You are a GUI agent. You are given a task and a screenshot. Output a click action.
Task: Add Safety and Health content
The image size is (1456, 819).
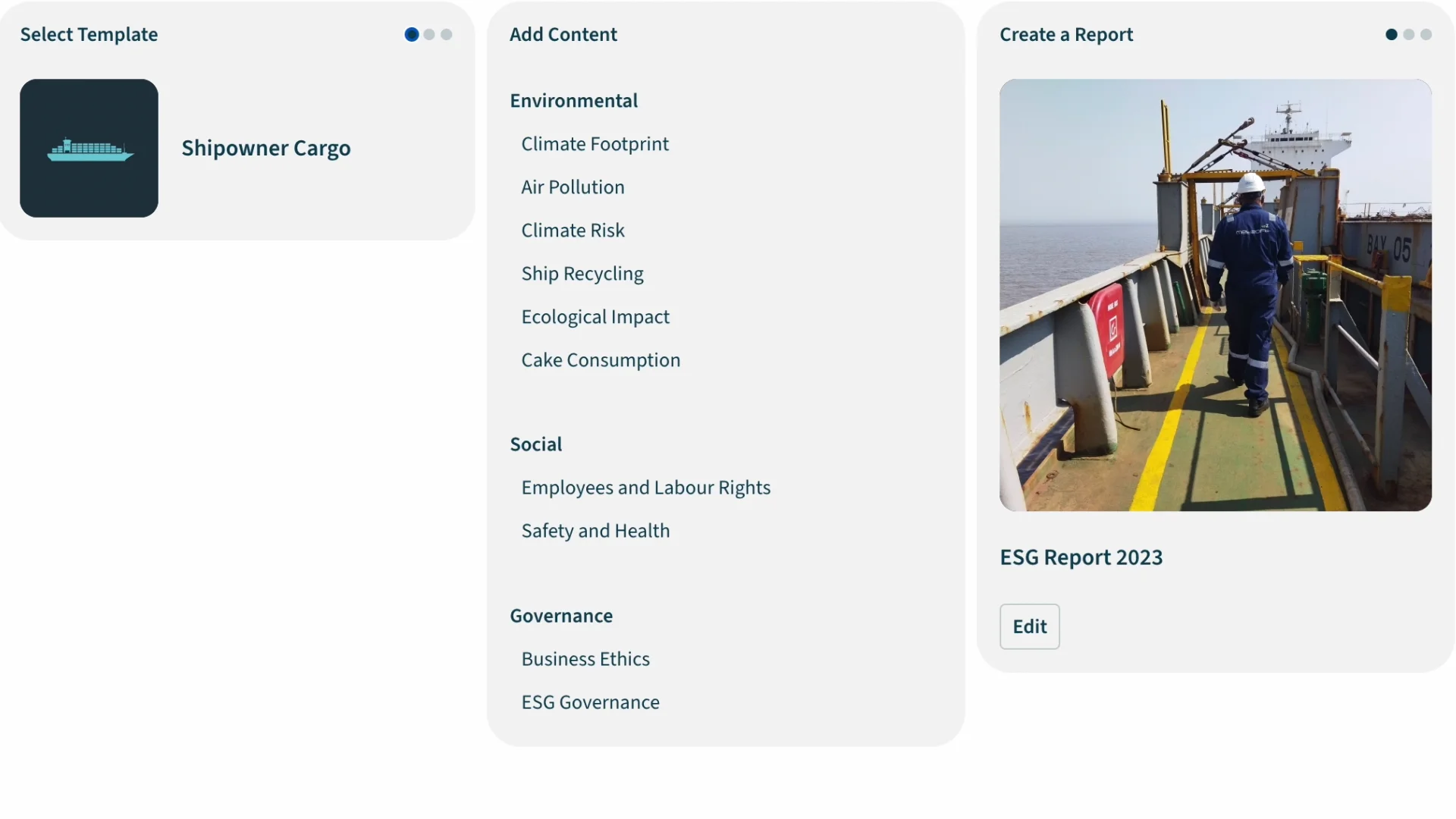(x=595, y=531)
